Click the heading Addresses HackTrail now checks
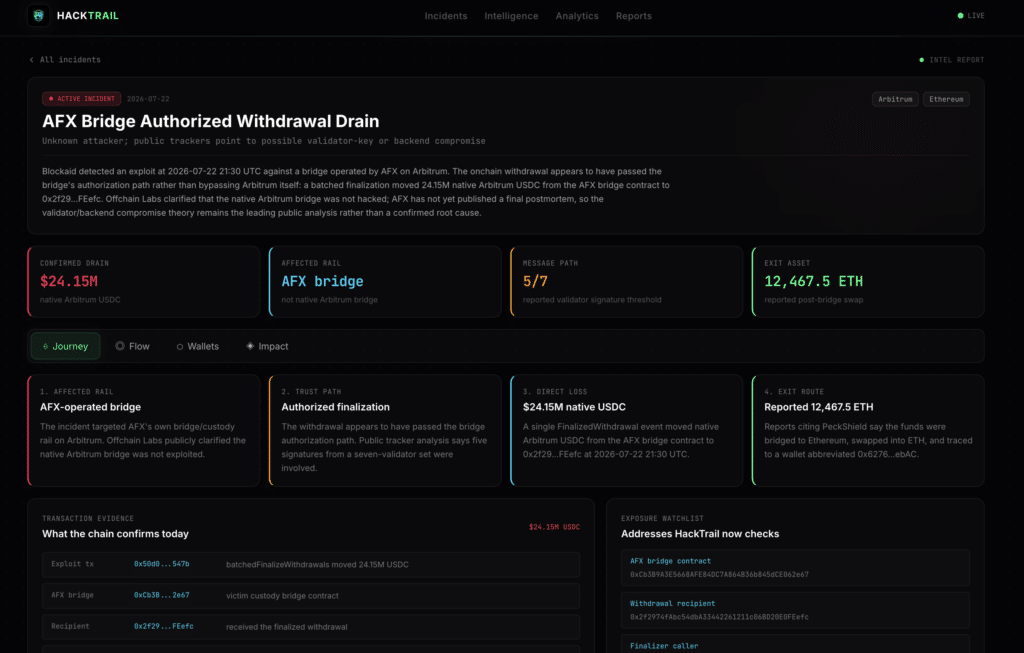 (699, 534)
